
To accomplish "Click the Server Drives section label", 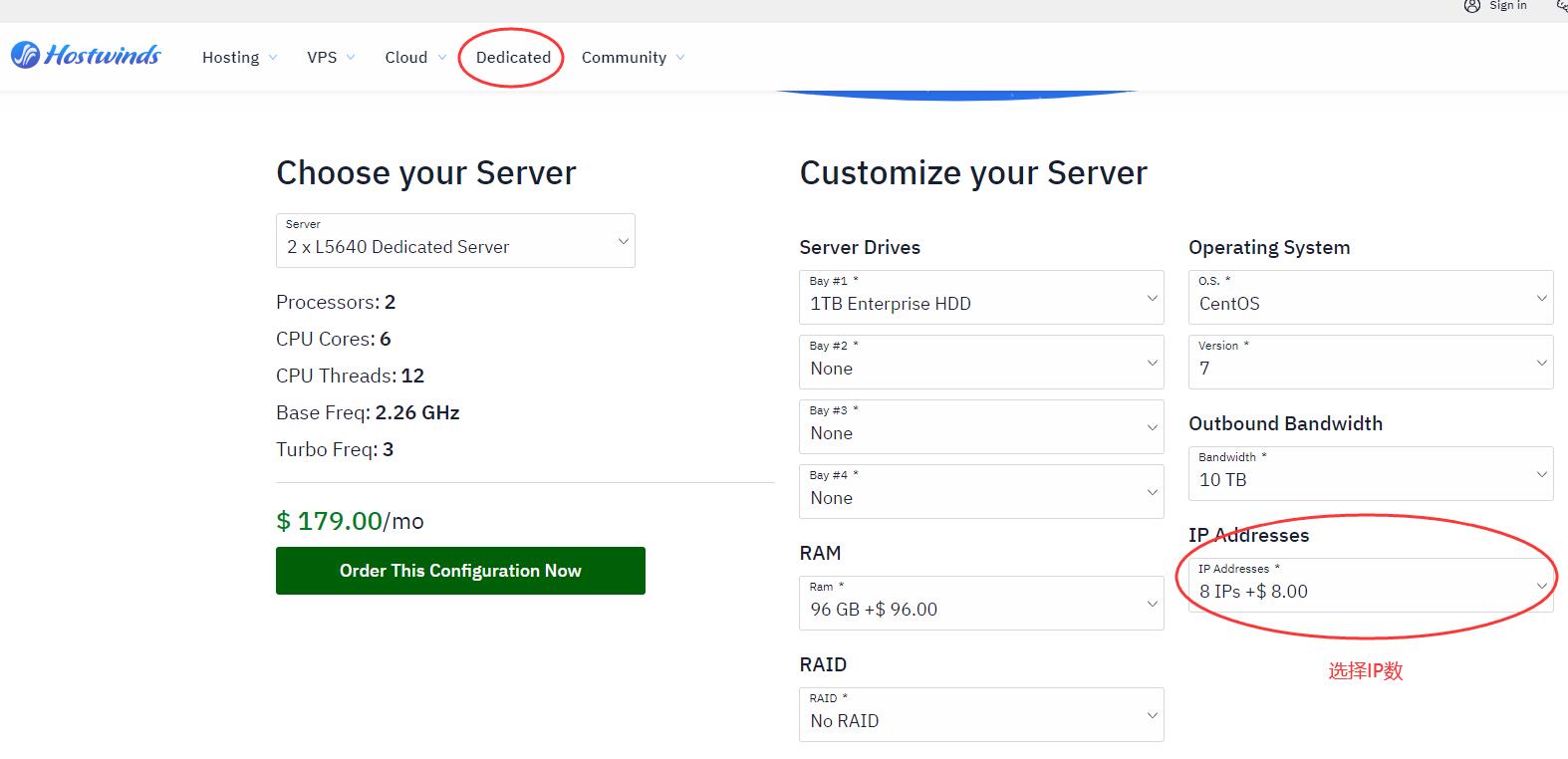I will click(860, 247).
